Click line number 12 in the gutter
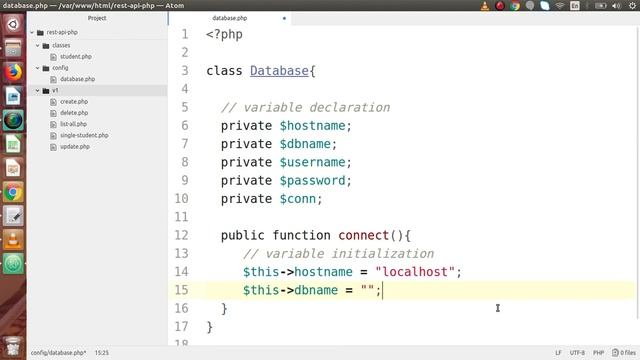The image size is (640, 360). point(182,236)
